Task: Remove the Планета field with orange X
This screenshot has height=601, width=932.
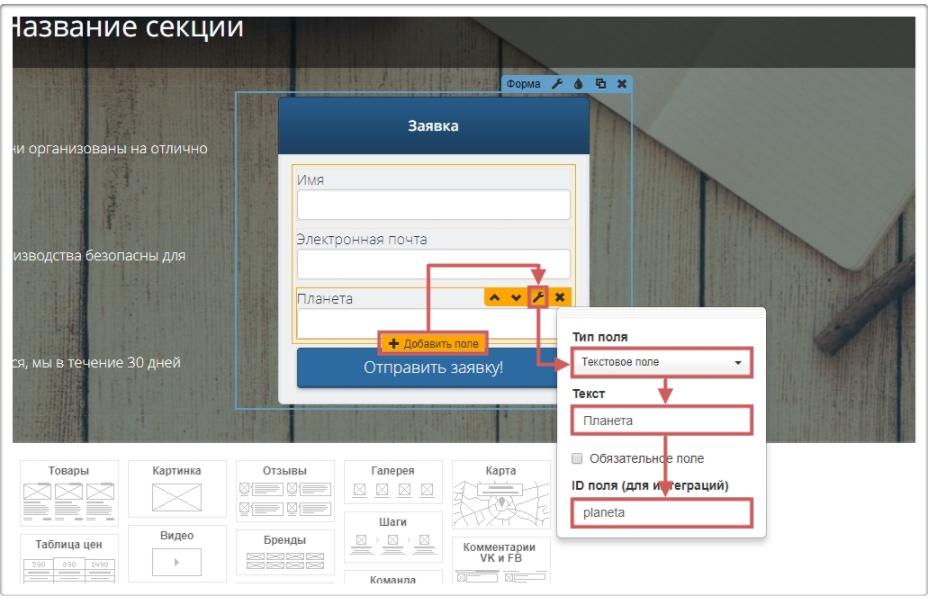Action: point(560,297)
